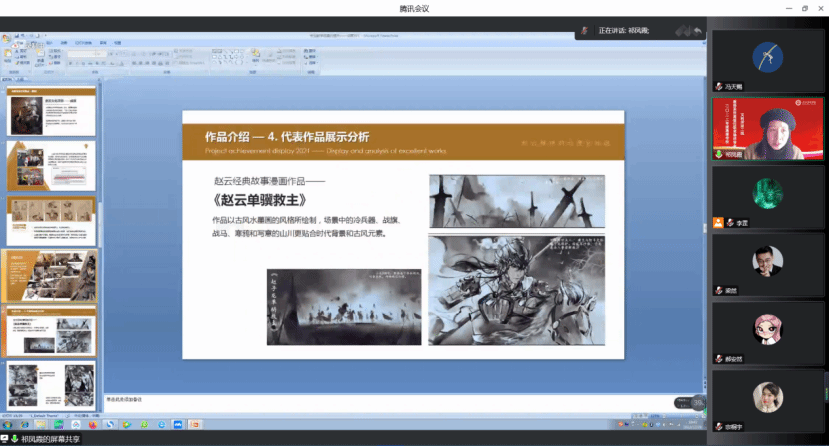Open the font color dropdown in font group

(x=122, y=63)
